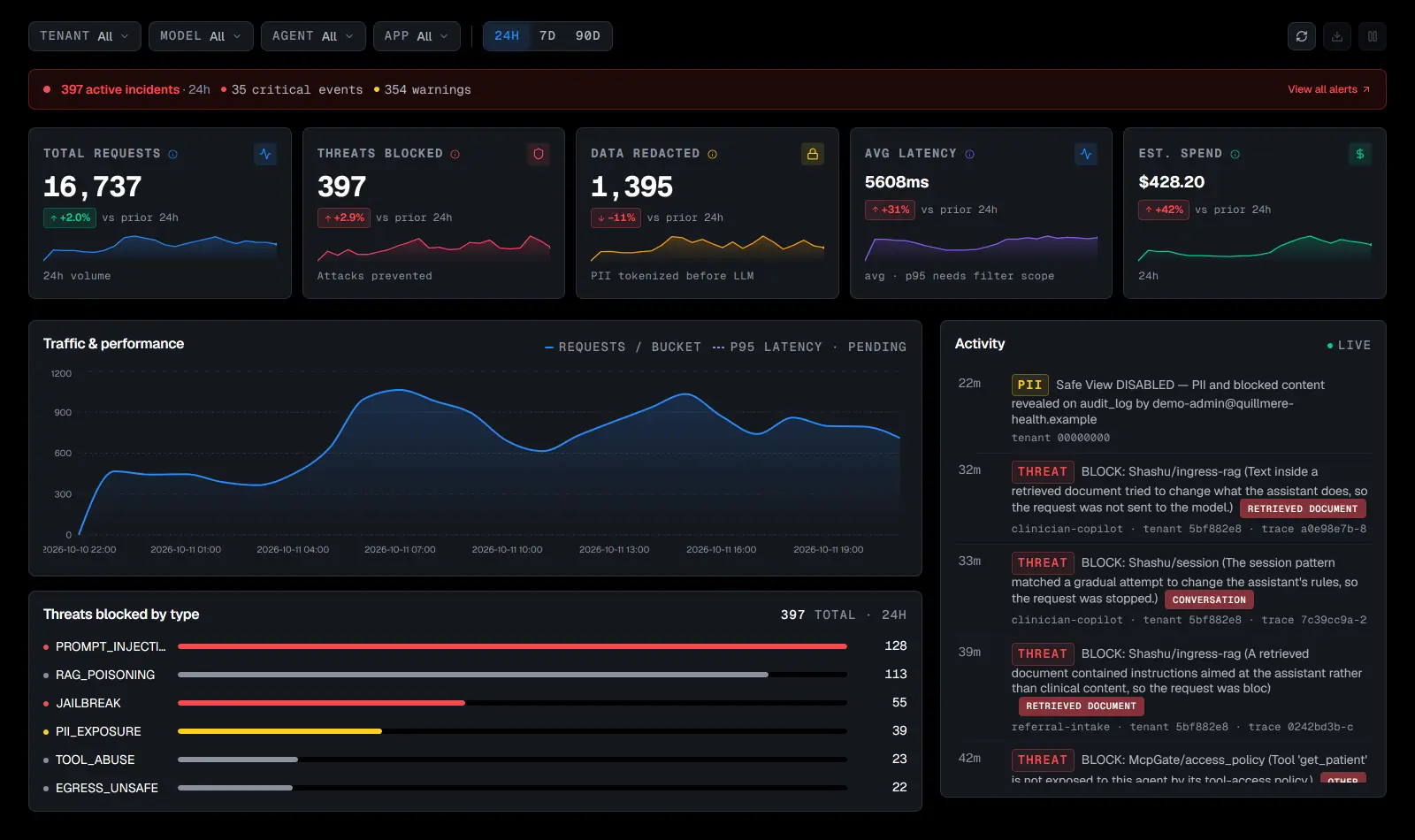The image size is (1415, 840).
Task: Click the 5608ms latency value
Action: 897,182
